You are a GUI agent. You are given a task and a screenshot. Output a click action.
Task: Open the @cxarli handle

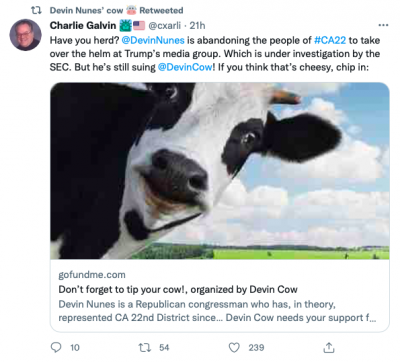[x=165, y=25]
